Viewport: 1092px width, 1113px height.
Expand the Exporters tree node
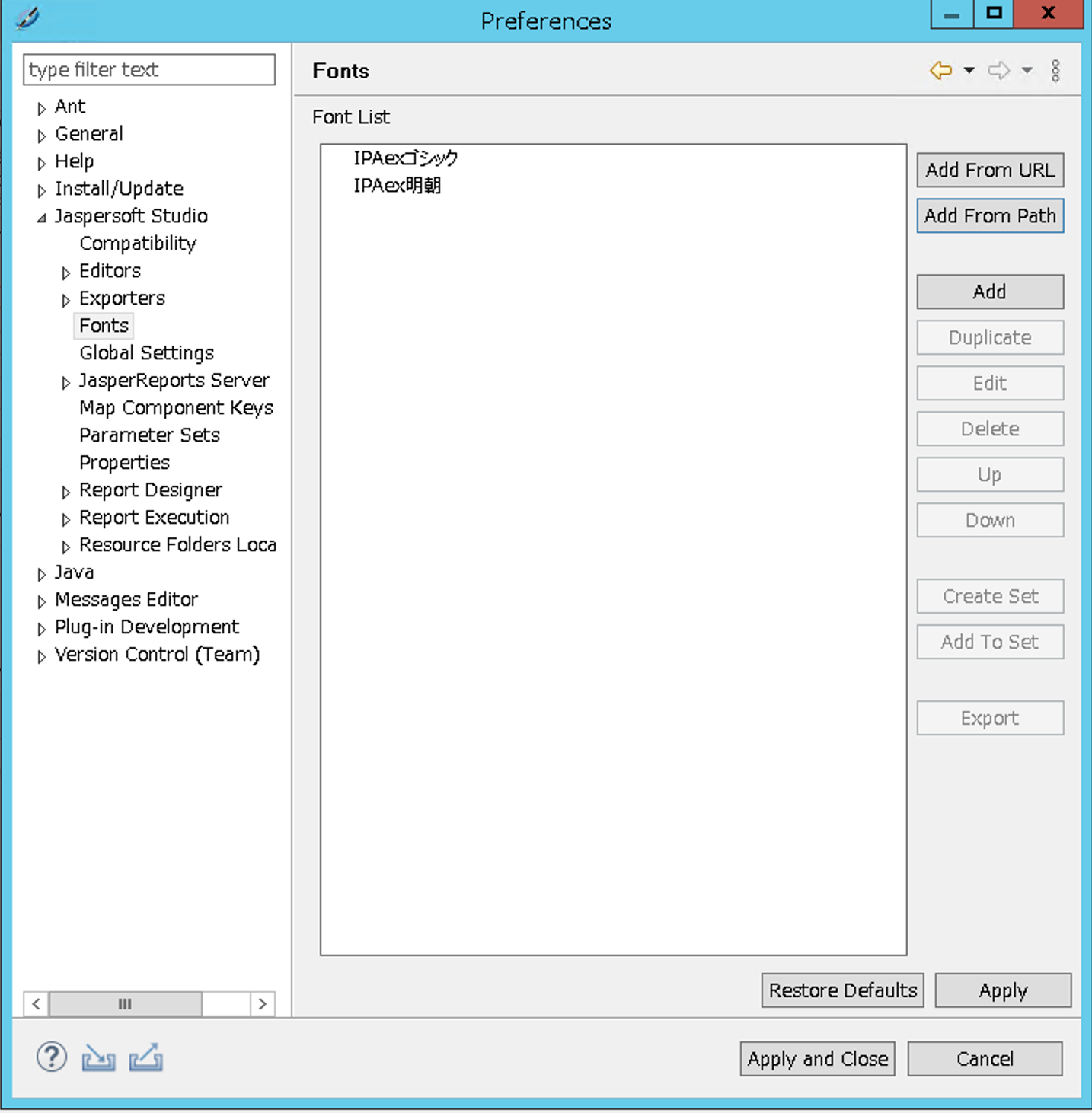pyautogui.click(x=65, y=300)
